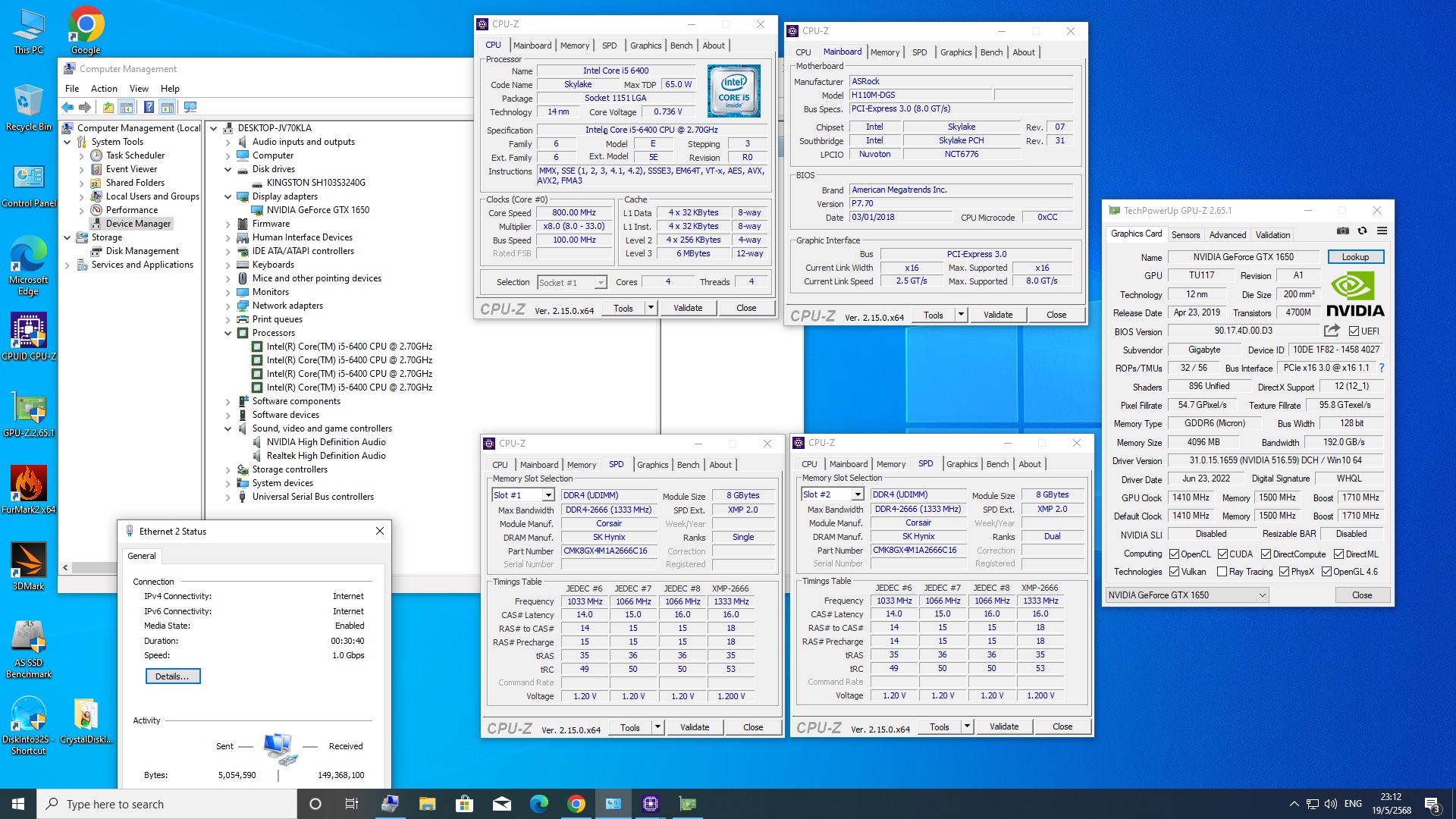Select NVIDIA GeForce GTX 1650 in Device Manager
The height and width of the screenshot is (819, 1456).
(318, 210)
